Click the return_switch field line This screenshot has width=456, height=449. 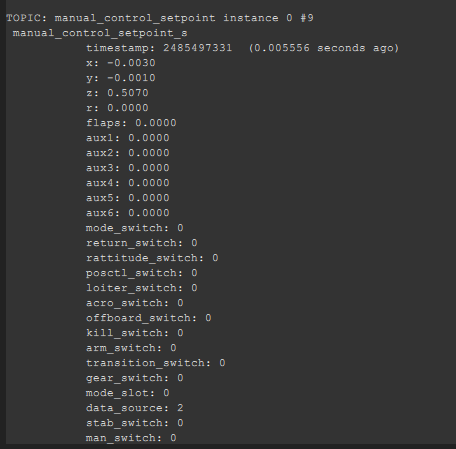pyautogui.click(x=142, y=243)
